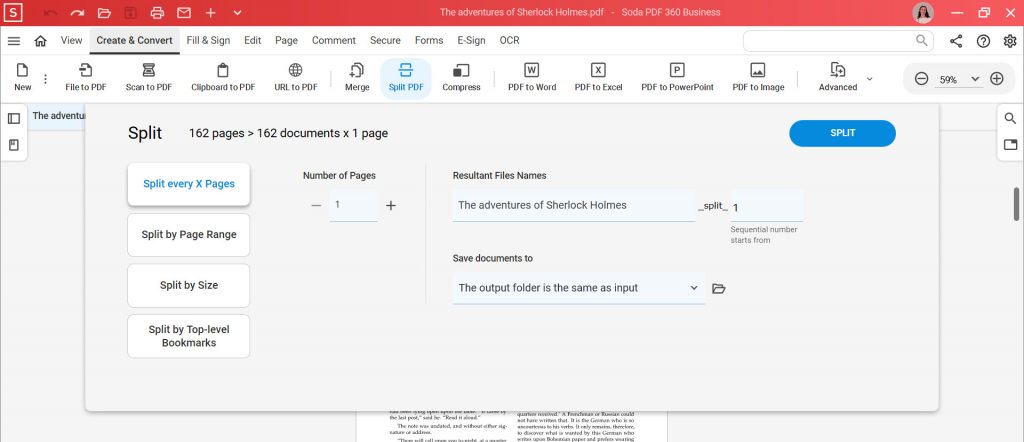
Task: Toggle the left sidebar panel icon
Action: (14, 118)
